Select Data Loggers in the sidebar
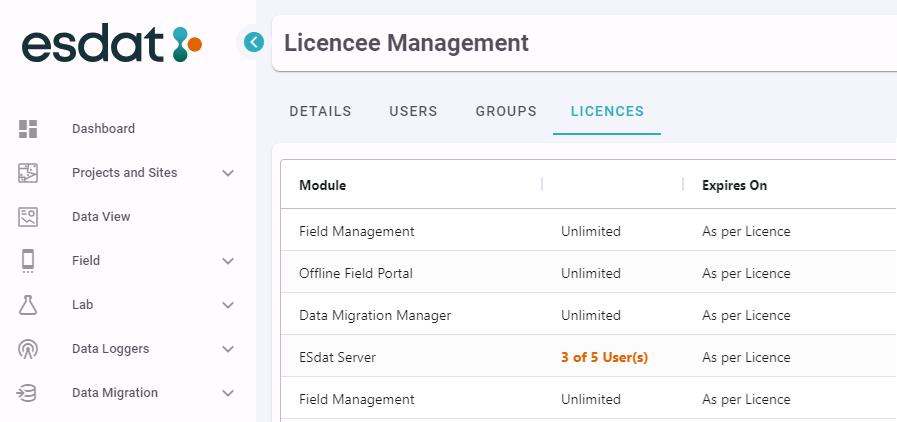897x422 pixels. (x=110, y=349)
